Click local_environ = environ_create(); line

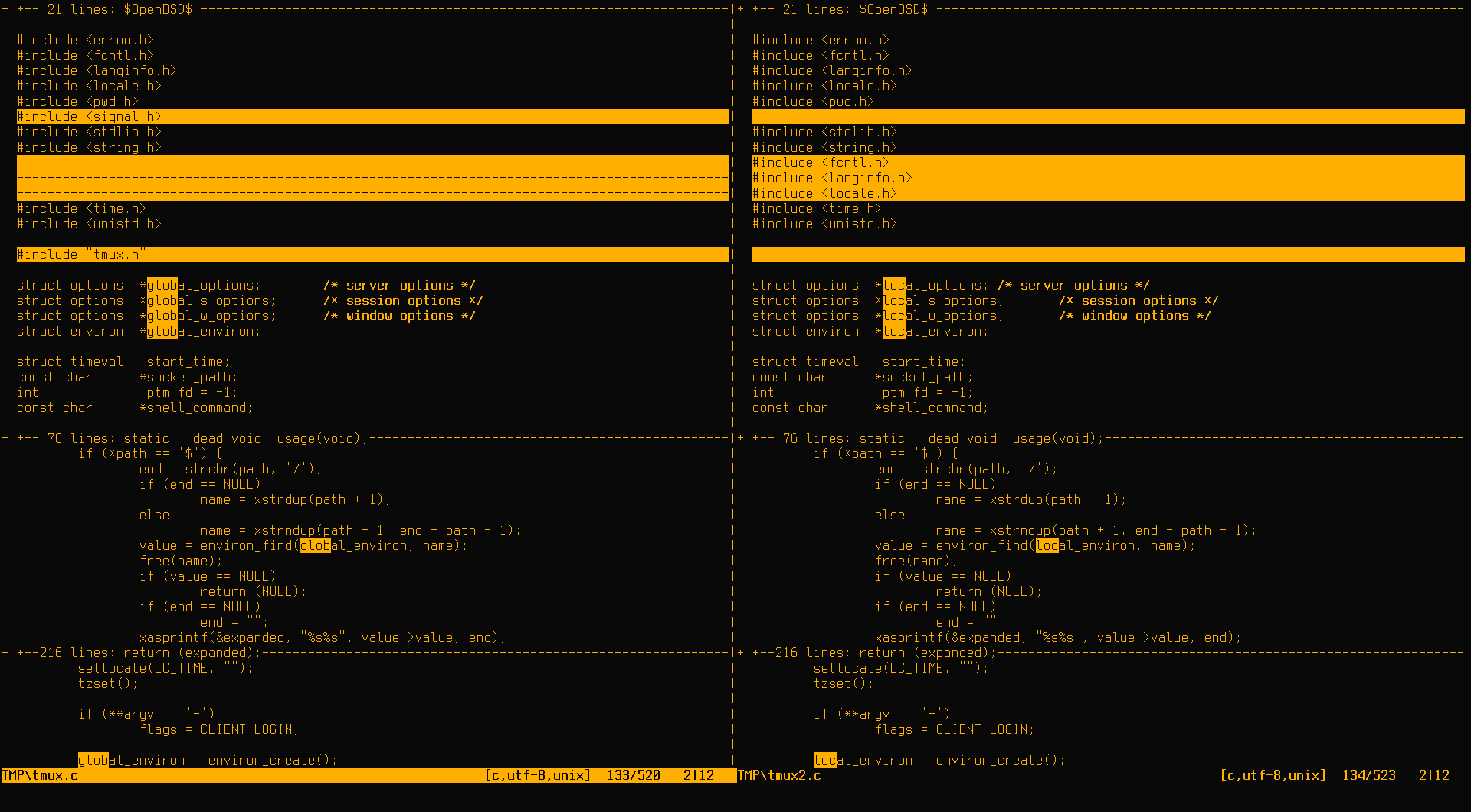point(940,760)
